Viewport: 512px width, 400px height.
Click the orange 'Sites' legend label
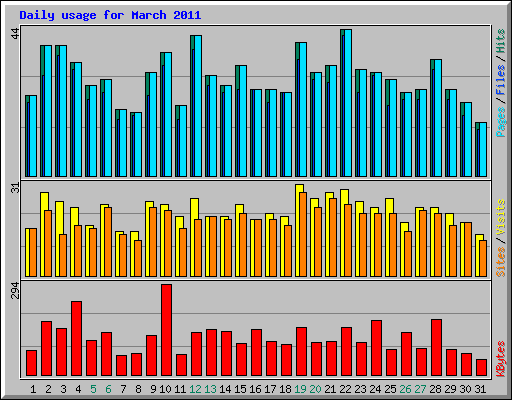click(501, 262)
